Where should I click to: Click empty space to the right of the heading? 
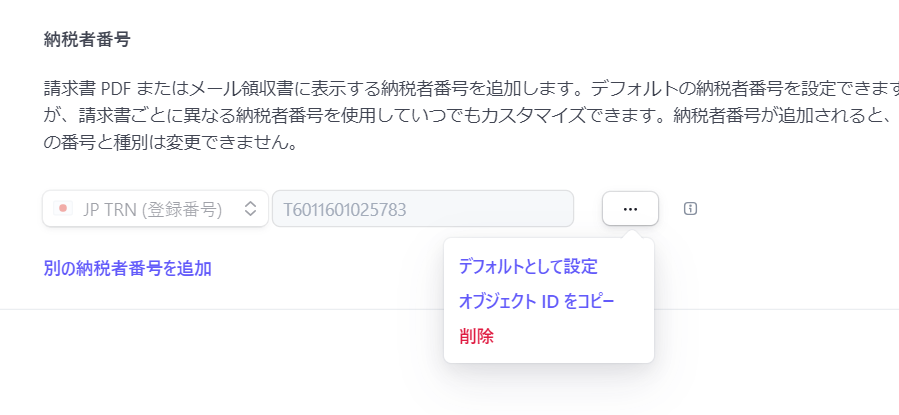500,40
